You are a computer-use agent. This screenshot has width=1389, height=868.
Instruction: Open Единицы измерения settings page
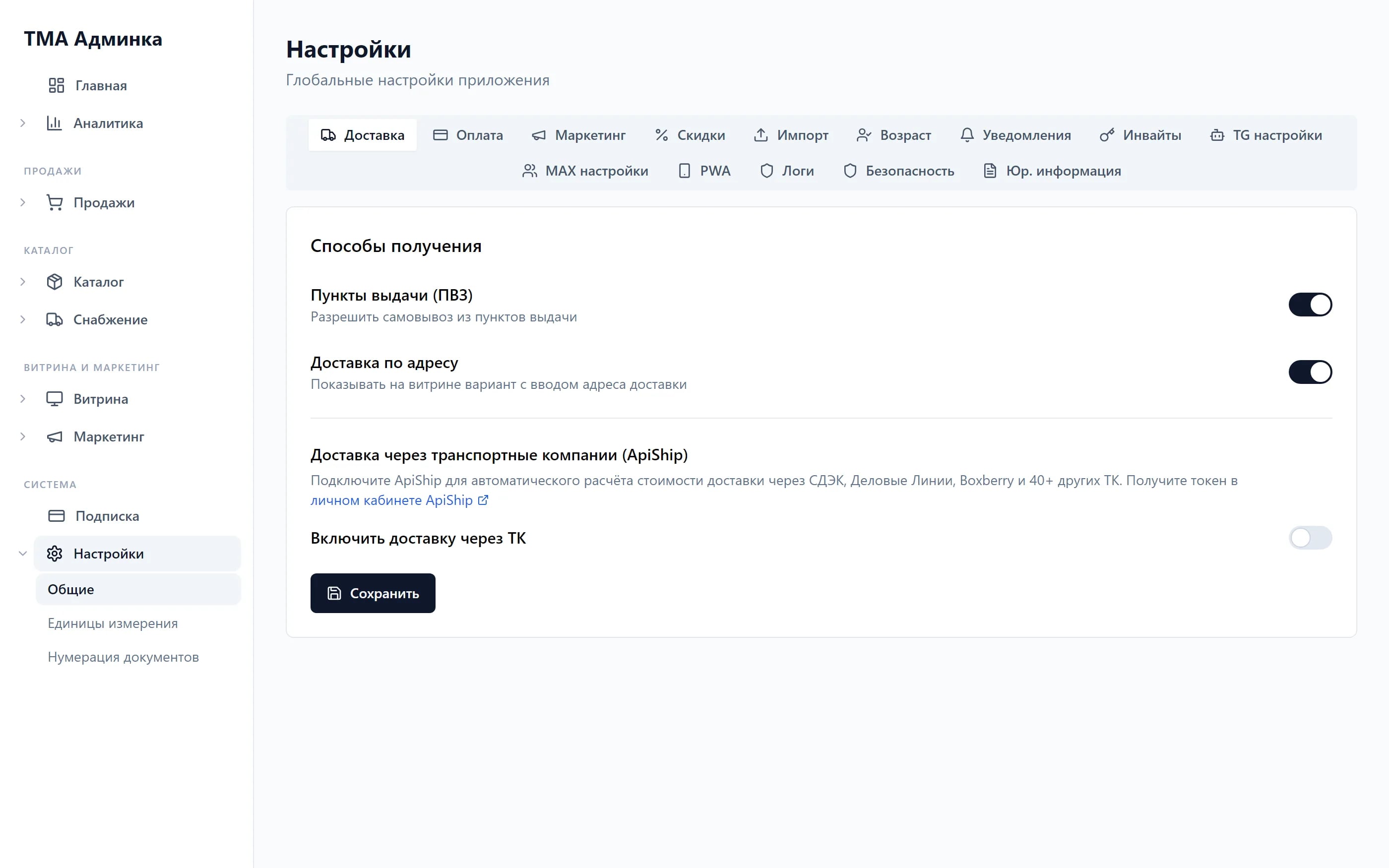point(113,623)
